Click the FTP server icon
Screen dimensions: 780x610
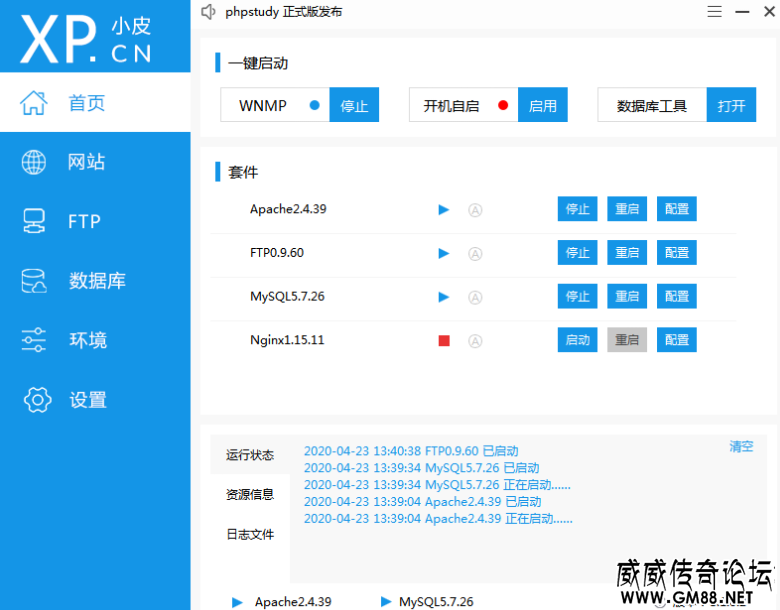pyautogui.click(x=34, y=221)
